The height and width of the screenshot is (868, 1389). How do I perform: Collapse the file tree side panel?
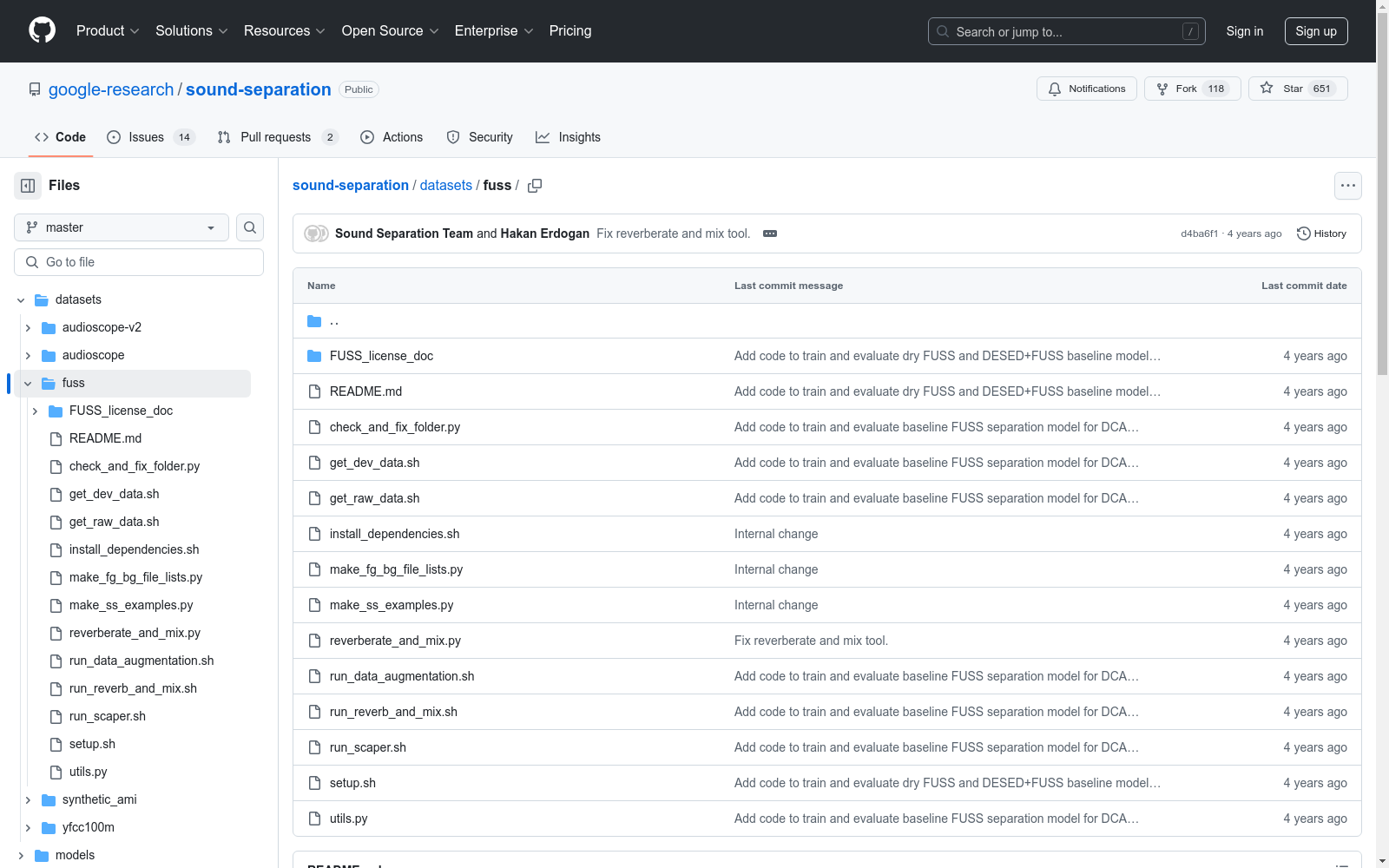point(28,186)
